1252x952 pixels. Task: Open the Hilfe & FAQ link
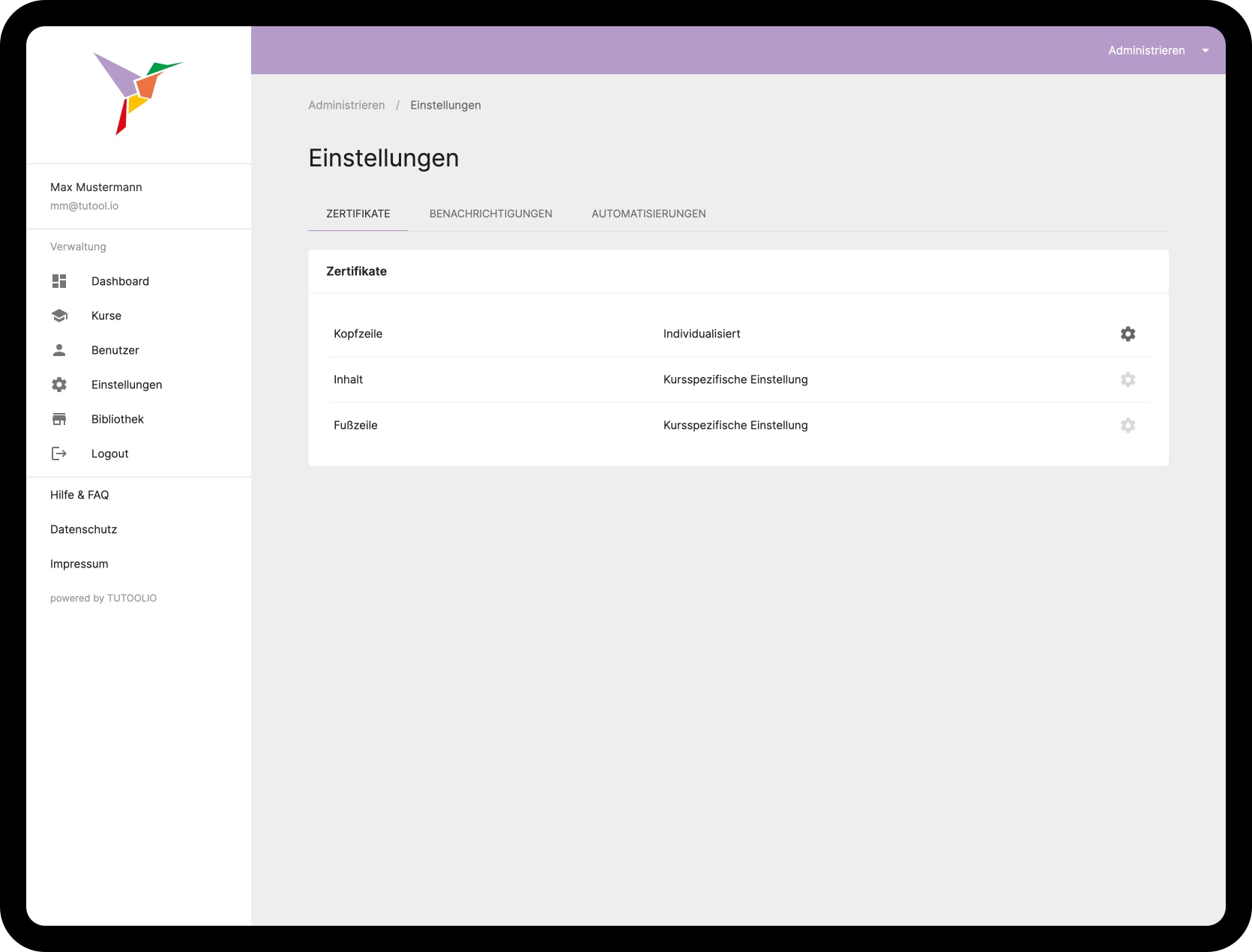click(79, 495)
